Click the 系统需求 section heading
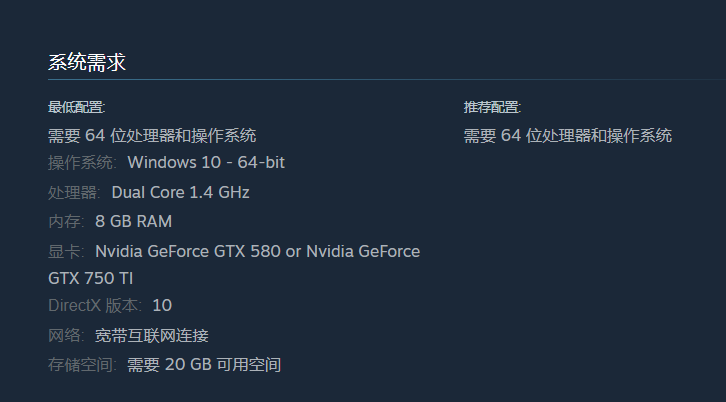The height and width of the screenshot is (402, 726). click(87, 62)
